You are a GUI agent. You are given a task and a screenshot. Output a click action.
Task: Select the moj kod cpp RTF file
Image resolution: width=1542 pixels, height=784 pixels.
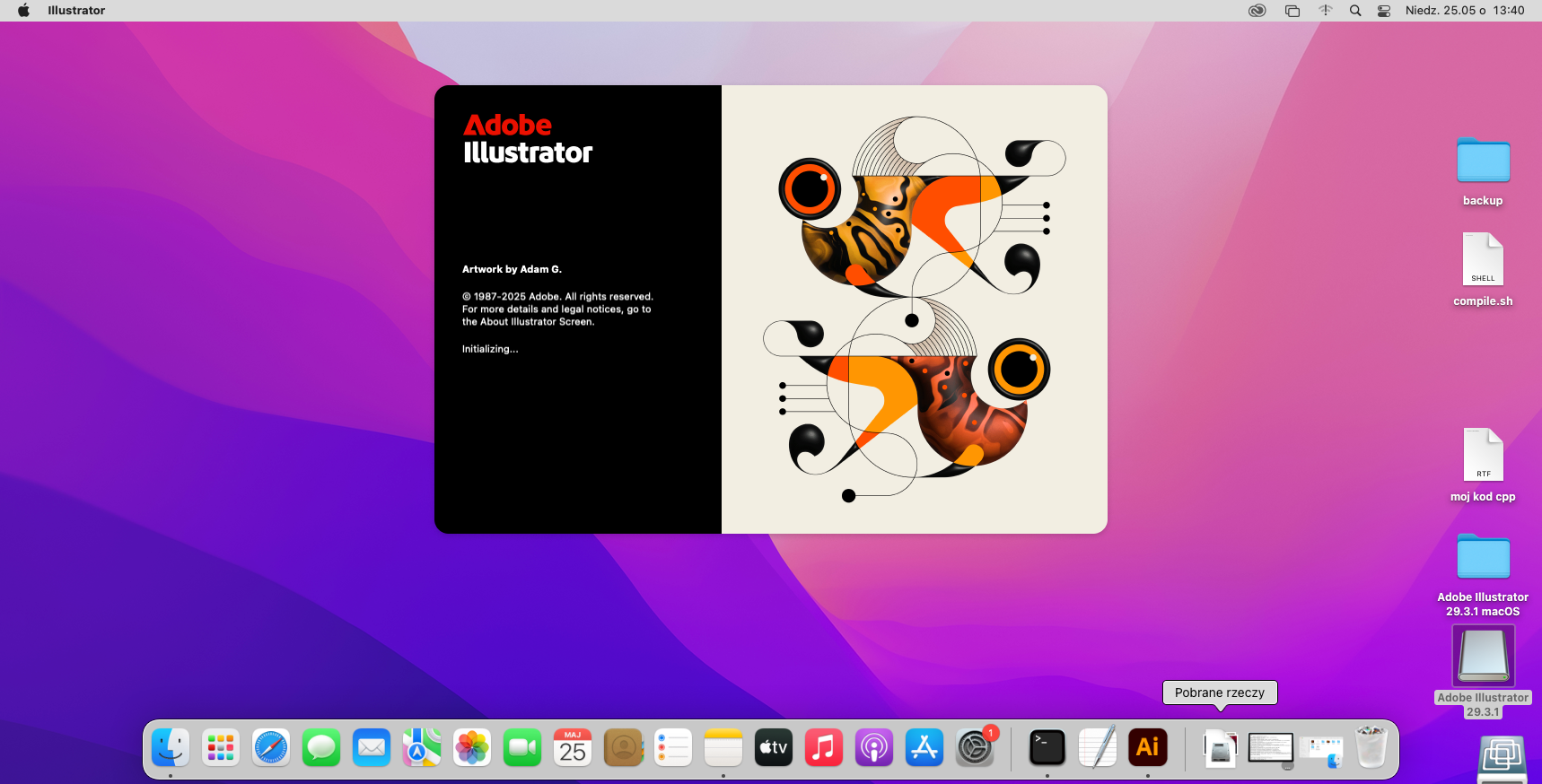[1483, 465]
